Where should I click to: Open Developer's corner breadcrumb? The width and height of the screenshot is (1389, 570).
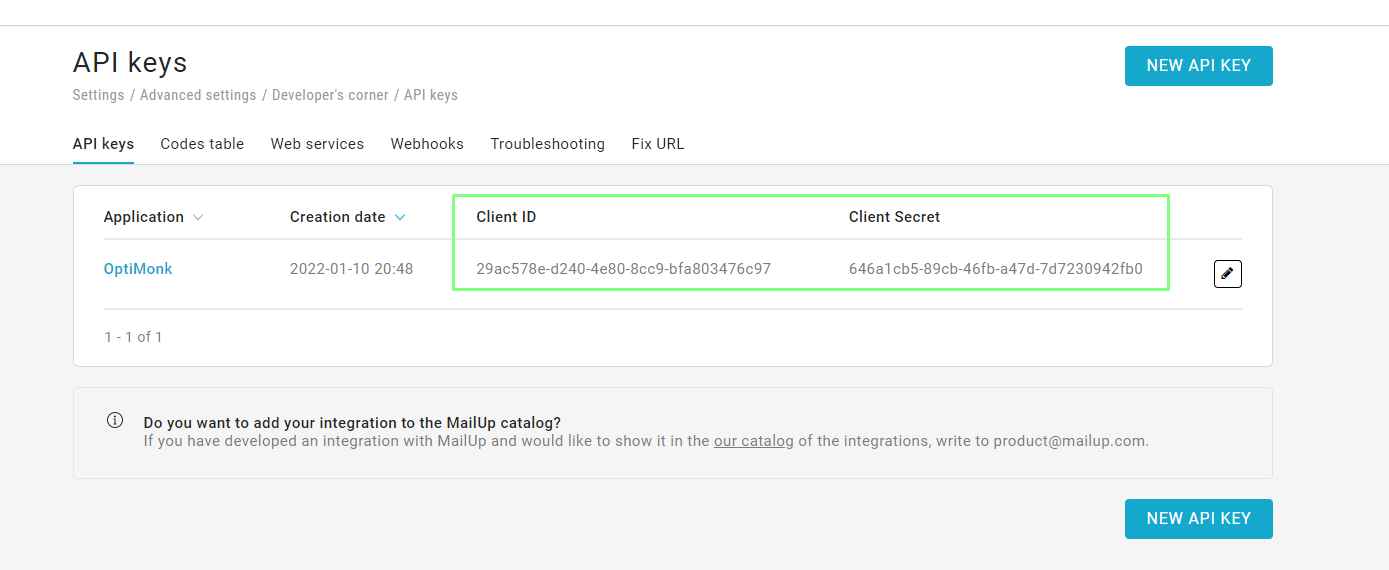(330, 95)
